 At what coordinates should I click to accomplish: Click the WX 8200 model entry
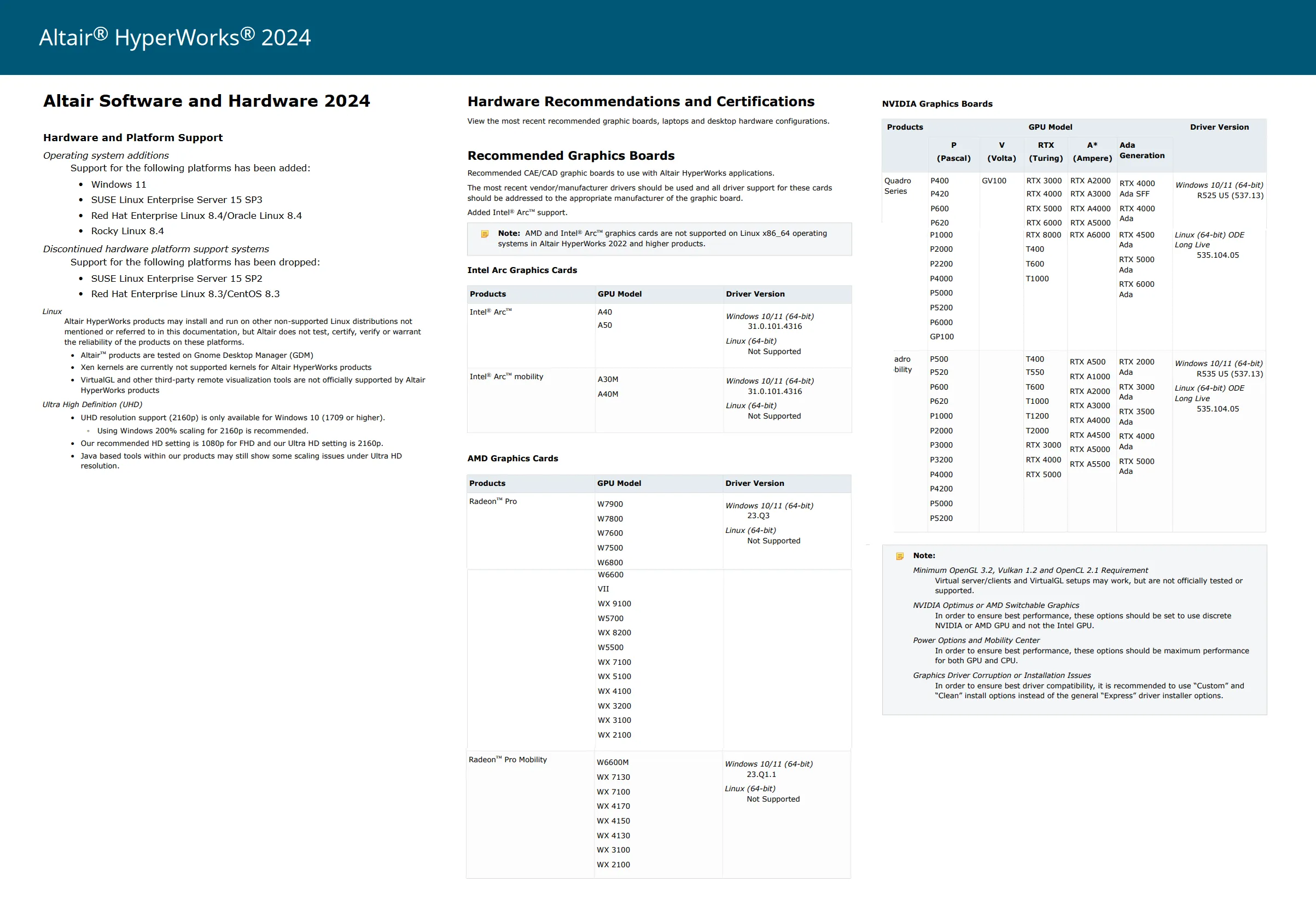point(614,633)
